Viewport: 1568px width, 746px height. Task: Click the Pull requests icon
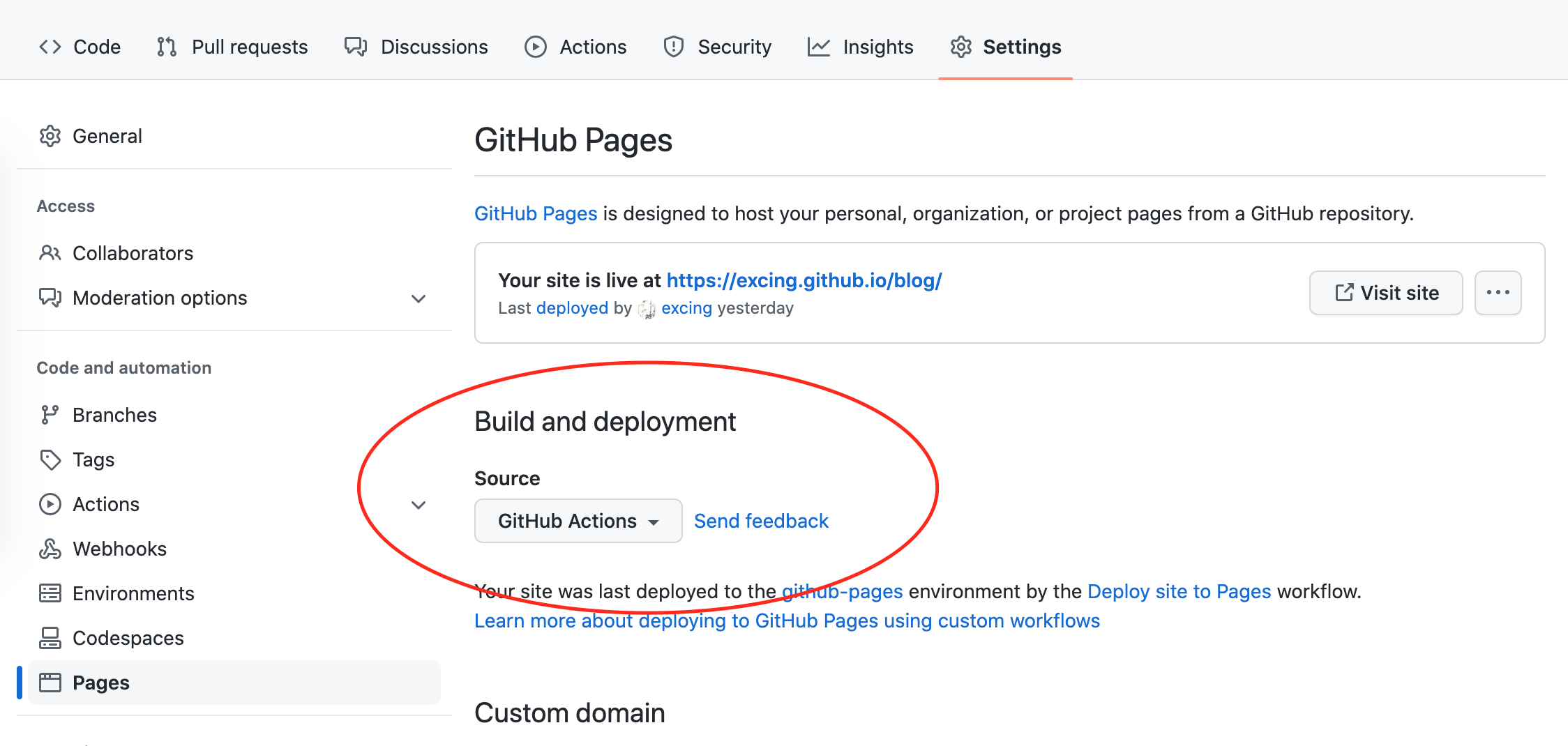point(167,47)
